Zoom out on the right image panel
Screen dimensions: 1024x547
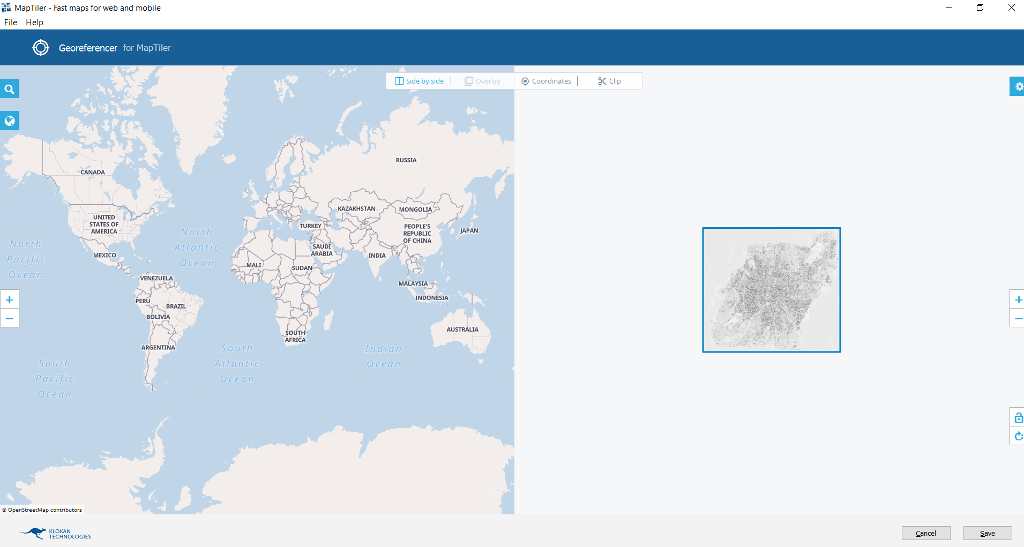1017,319
